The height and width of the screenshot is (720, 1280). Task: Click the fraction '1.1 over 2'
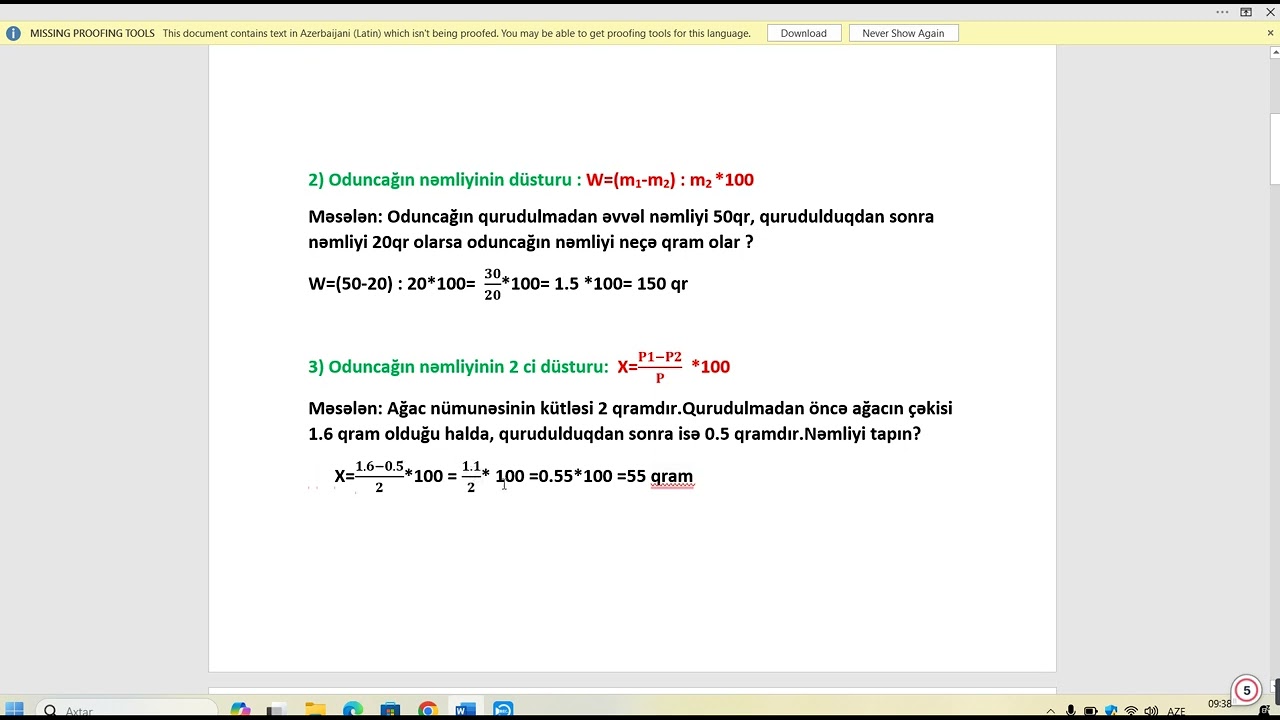point(471,476)
